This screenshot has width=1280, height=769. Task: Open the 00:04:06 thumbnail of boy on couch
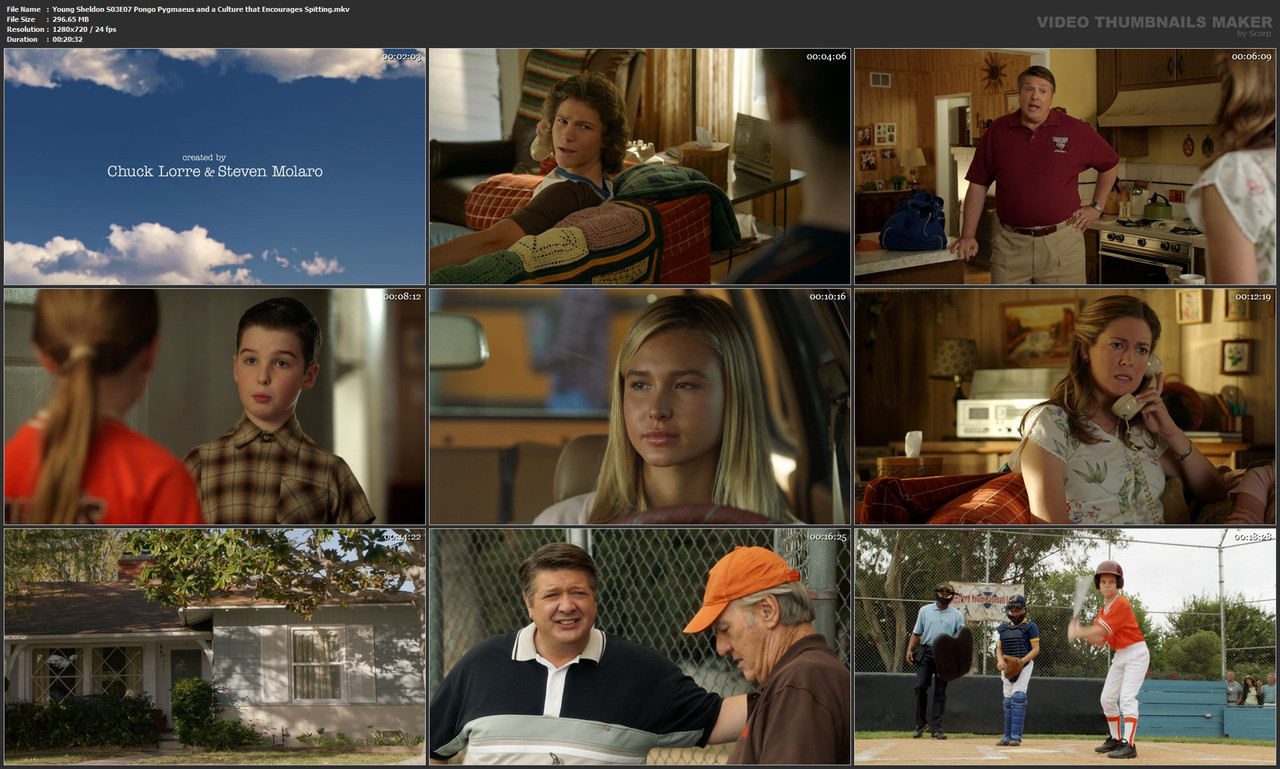pyautogui.click(x=640, y=166)
